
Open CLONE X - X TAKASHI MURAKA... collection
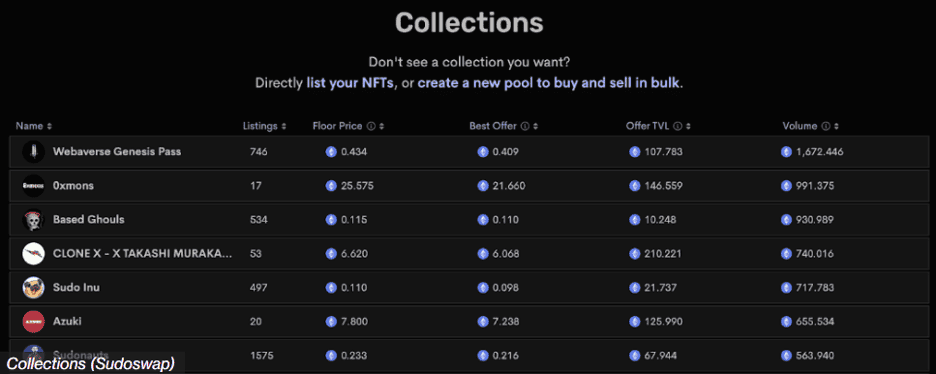tap(143, 254)
